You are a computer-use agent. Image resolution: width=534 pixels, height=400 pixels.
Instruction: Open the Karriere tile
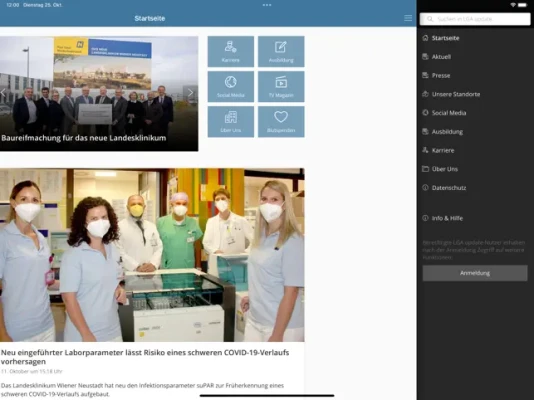tap(231, 51)
